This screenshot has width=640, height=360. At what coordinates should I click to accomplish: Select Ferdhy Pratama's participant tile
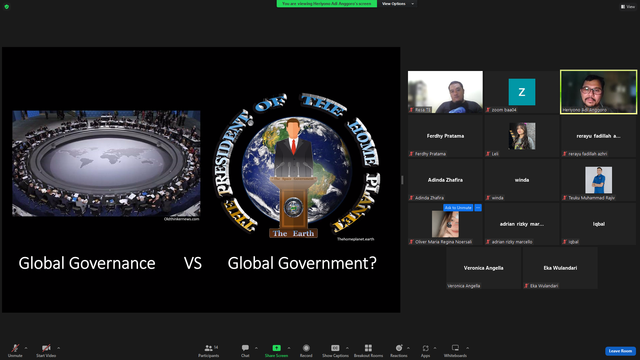pyautogui.click(x=445, y=136)
